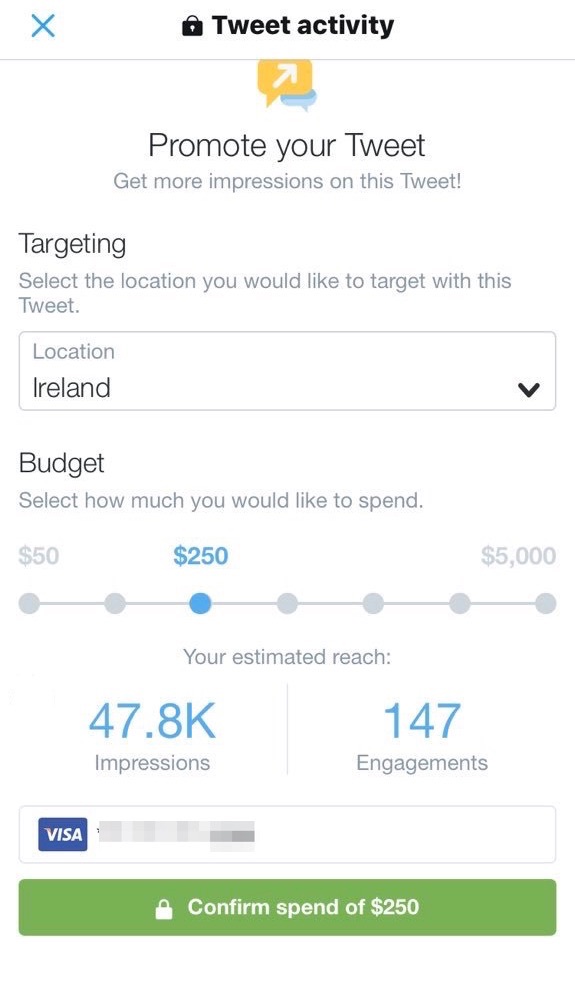
Task: Confirm spend of $250
Action: pos(287,907)
